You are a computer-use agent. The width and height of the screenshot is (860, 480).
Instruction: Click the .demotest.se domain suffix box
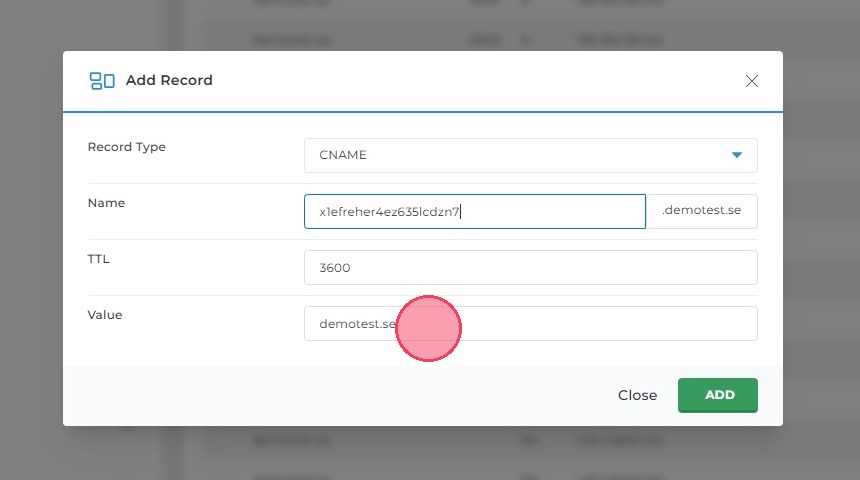coord(701,211)
